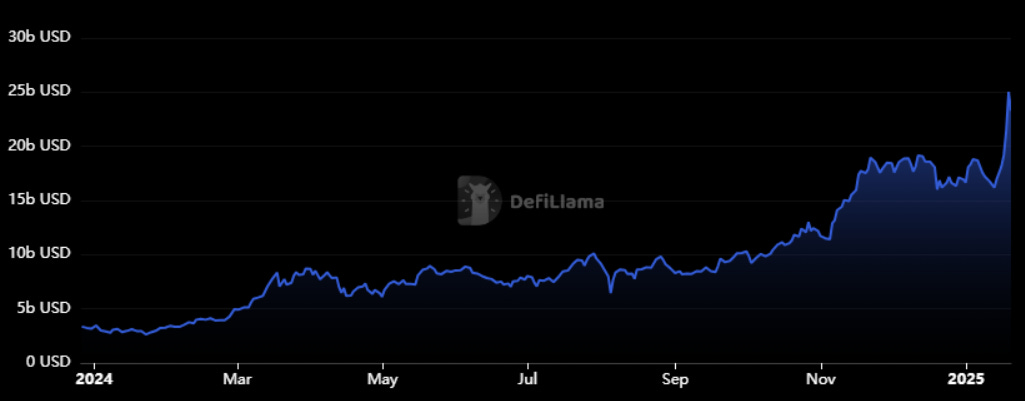Click the Mar x-axis label
The image size is (1025, 401).
pos(239,379)
